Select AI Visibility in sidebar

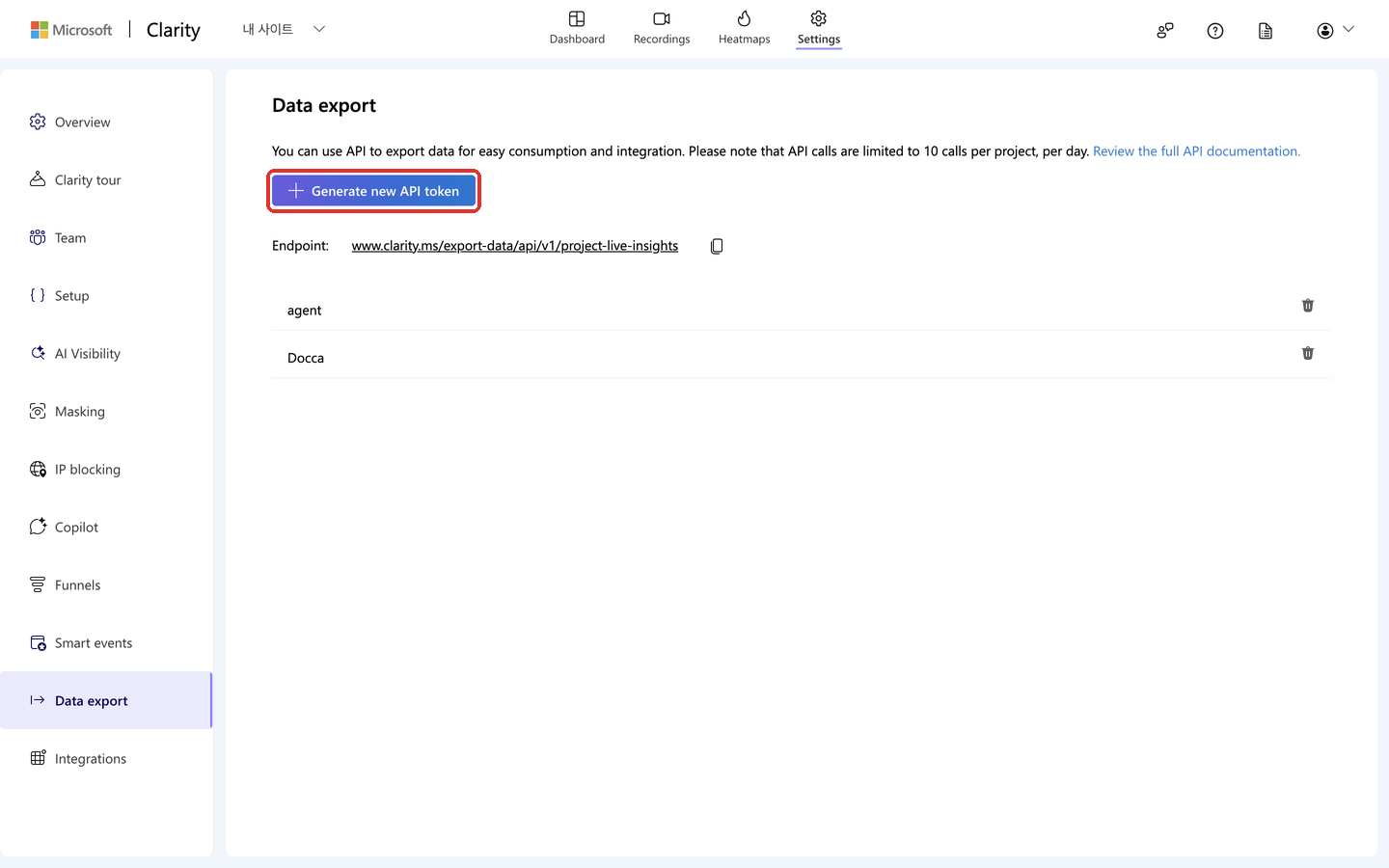point(106,354)
